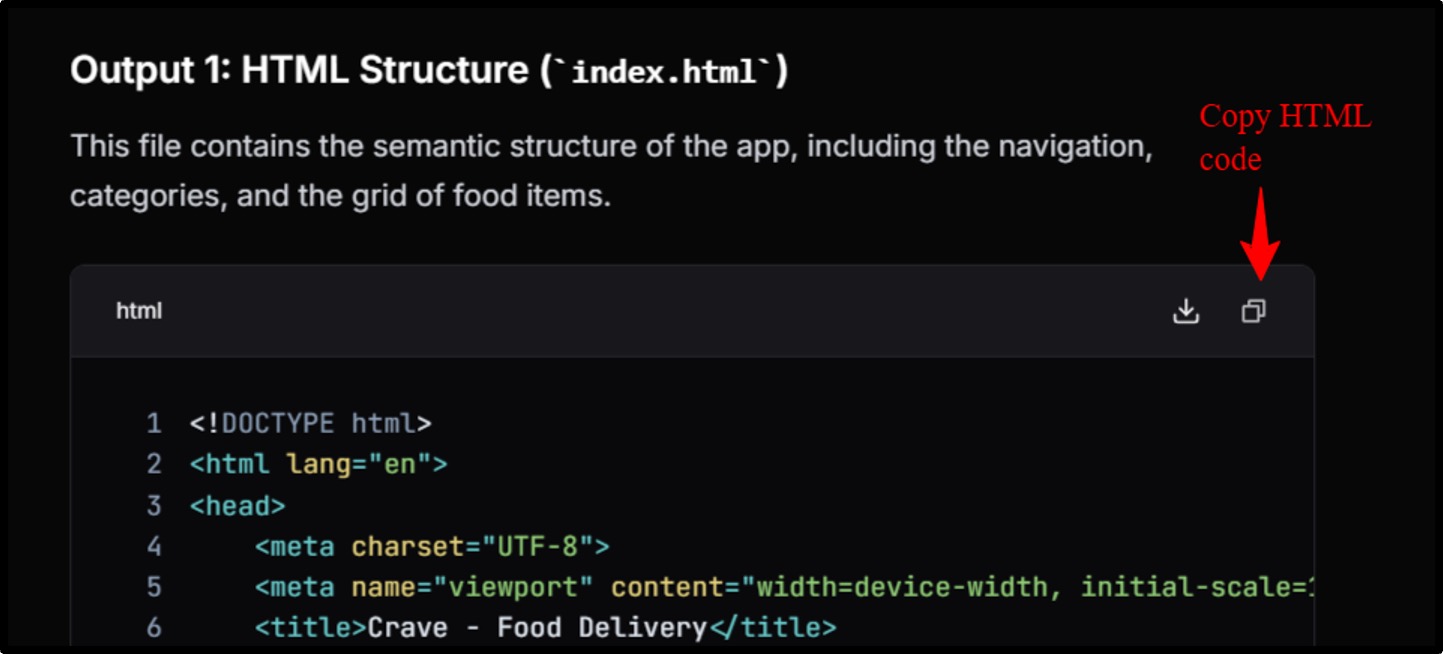1444x654 pixels.
Task: Select the DOCTYPE html declaration line
Action: pos(310,423)
